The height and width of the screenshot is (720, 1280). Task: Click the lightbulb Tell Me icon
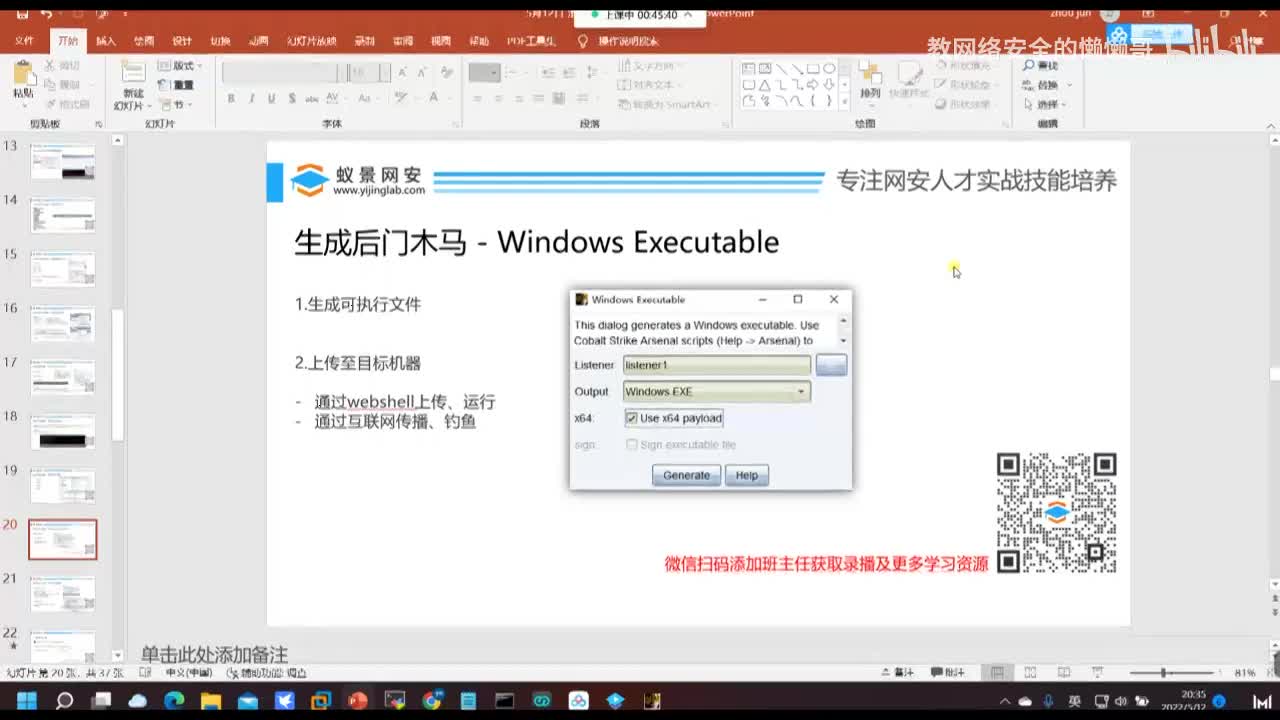(x=583, y=41)
